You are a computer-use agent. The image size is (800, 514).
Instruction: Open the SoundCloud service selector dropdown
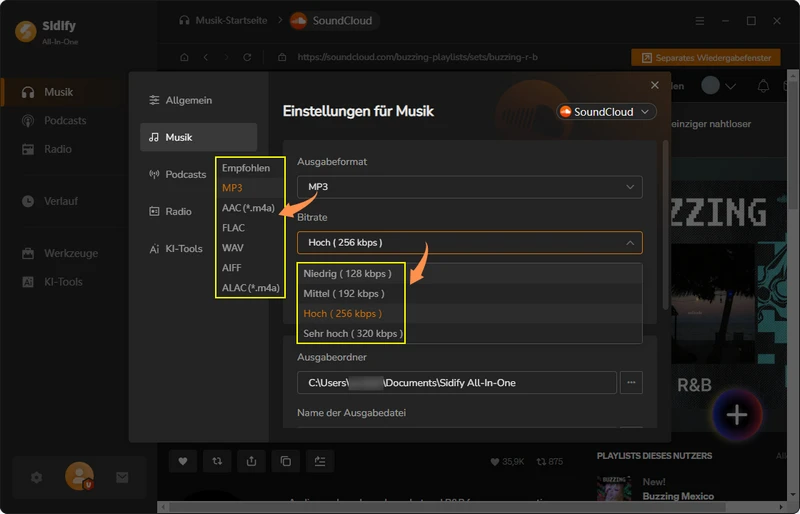(x=606, y=112)
